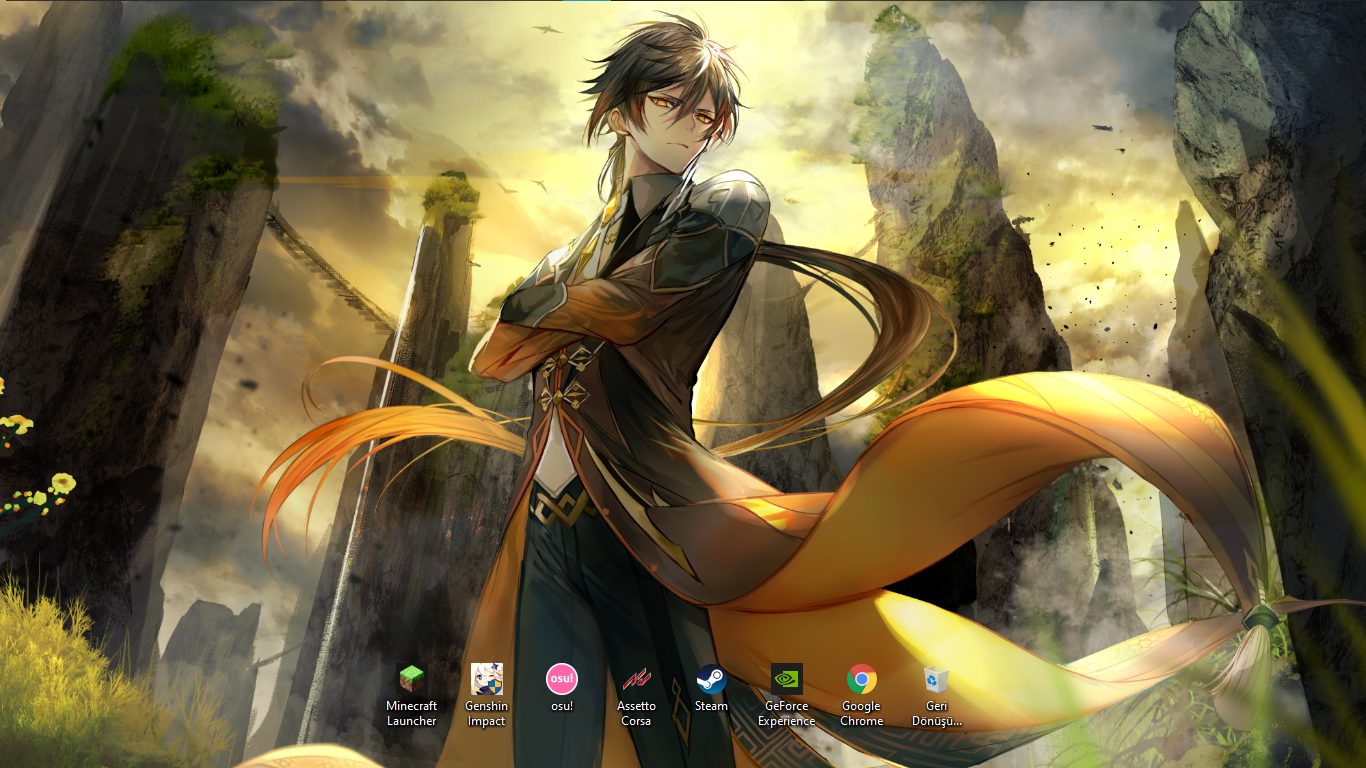Click the "Genshin Impact" label text
The height and width of the screenshot is (768, 1366).
(x=487, y=713)
